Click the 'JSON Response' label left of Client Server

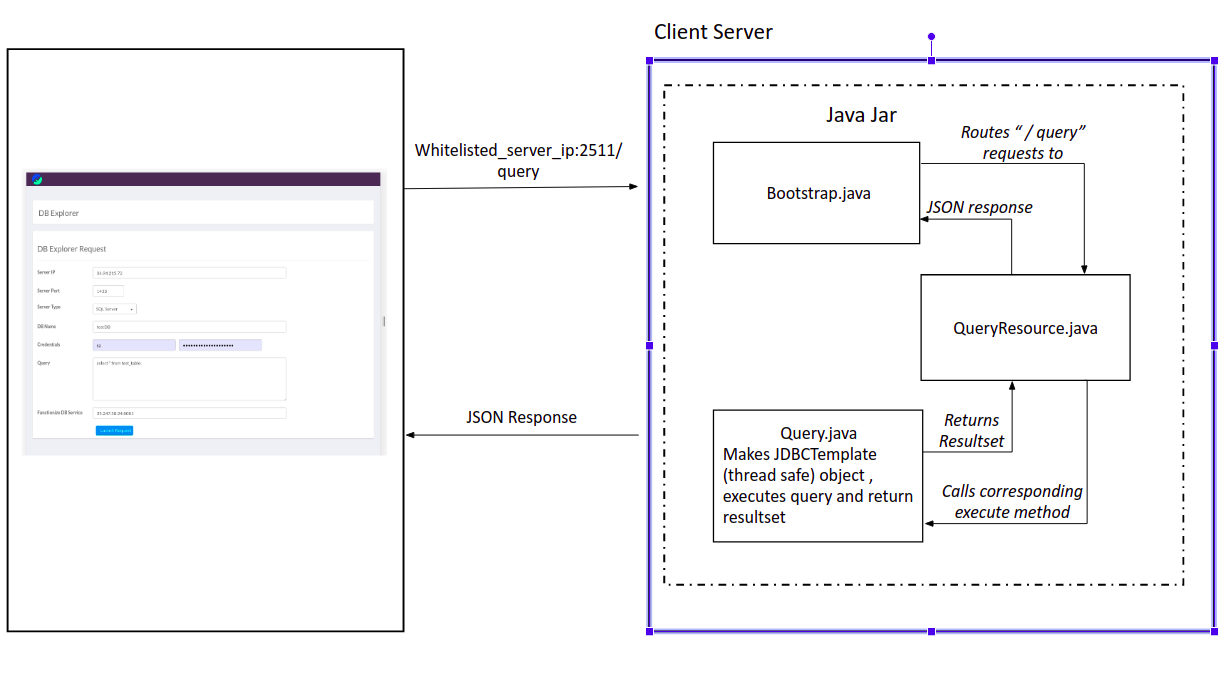(521, 417)
